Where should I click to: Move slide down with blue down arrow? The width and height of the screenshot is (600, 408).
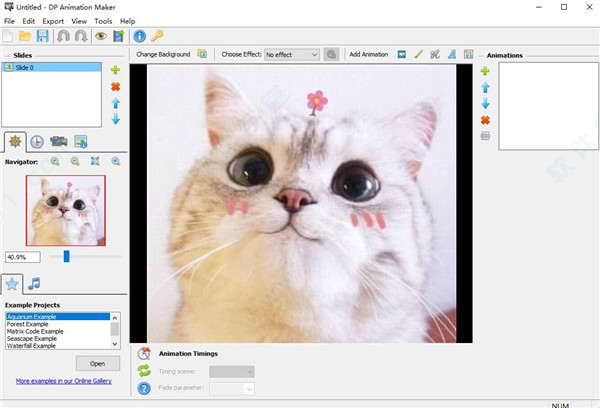(116, 119)
